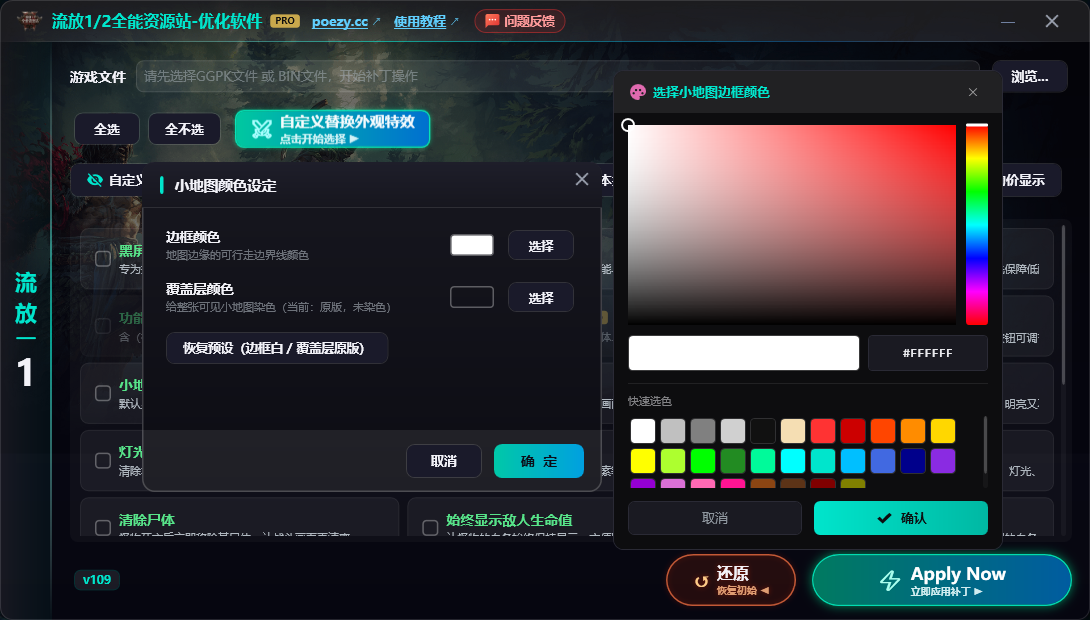Click the quick-color swatch list scrollbar
This screenshot has height=620, width=1090.
click(x=985, y=445)
